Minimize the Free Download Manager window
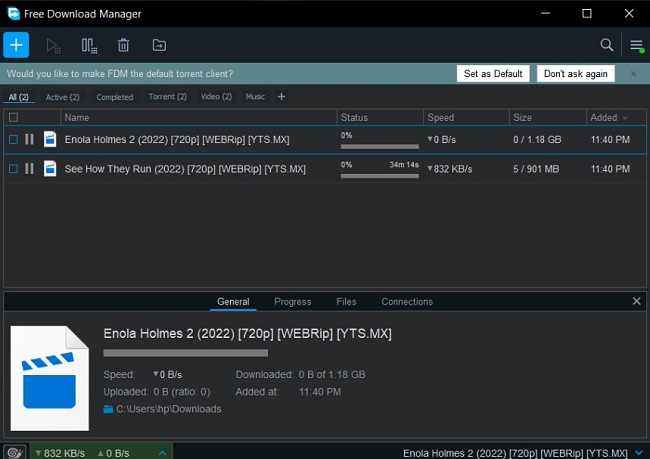 click(x=546, y=14)
